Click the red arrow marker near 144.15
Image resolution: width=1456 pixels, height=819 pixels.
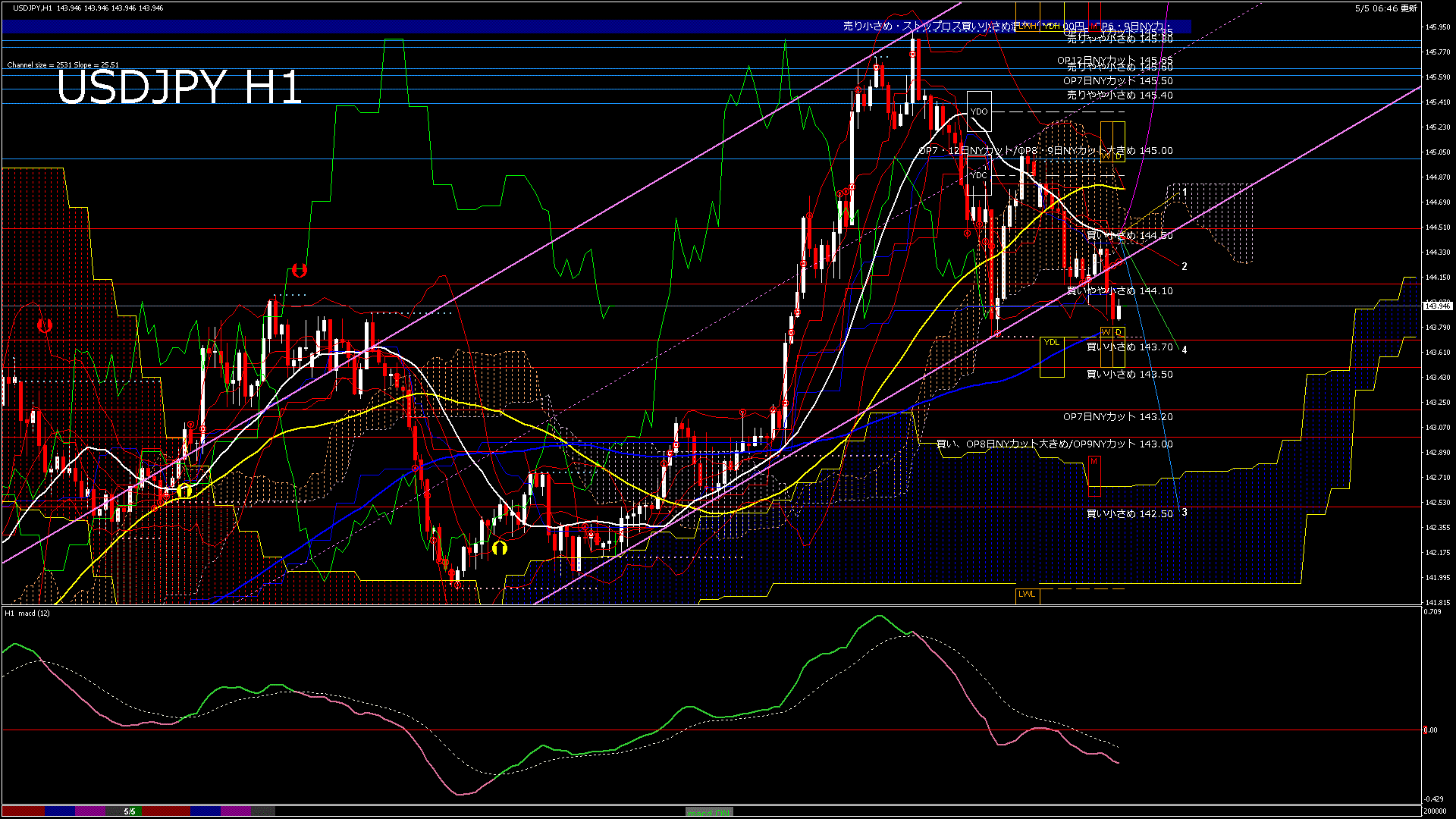pyautogui.click(x=299, y=270)
